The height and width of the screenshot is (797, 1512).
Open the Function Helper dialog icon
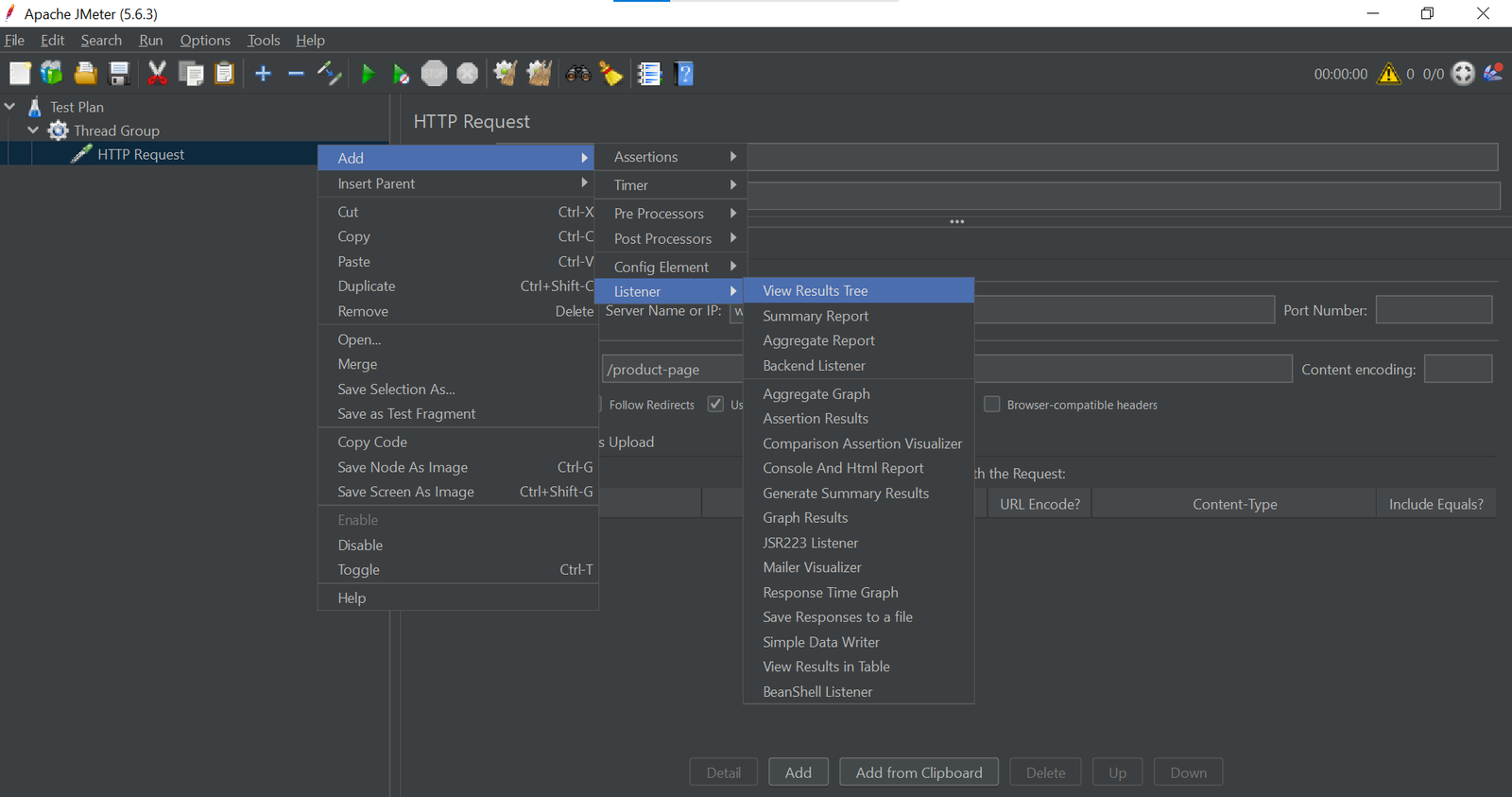pos(649,74)
